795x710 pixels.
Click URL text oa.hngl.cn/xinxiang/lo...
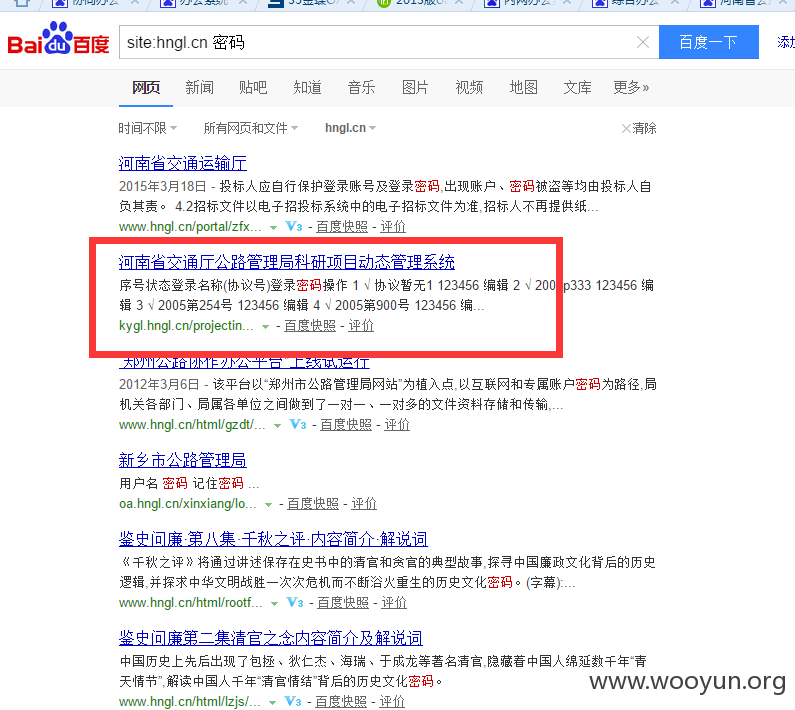point(188,504)
